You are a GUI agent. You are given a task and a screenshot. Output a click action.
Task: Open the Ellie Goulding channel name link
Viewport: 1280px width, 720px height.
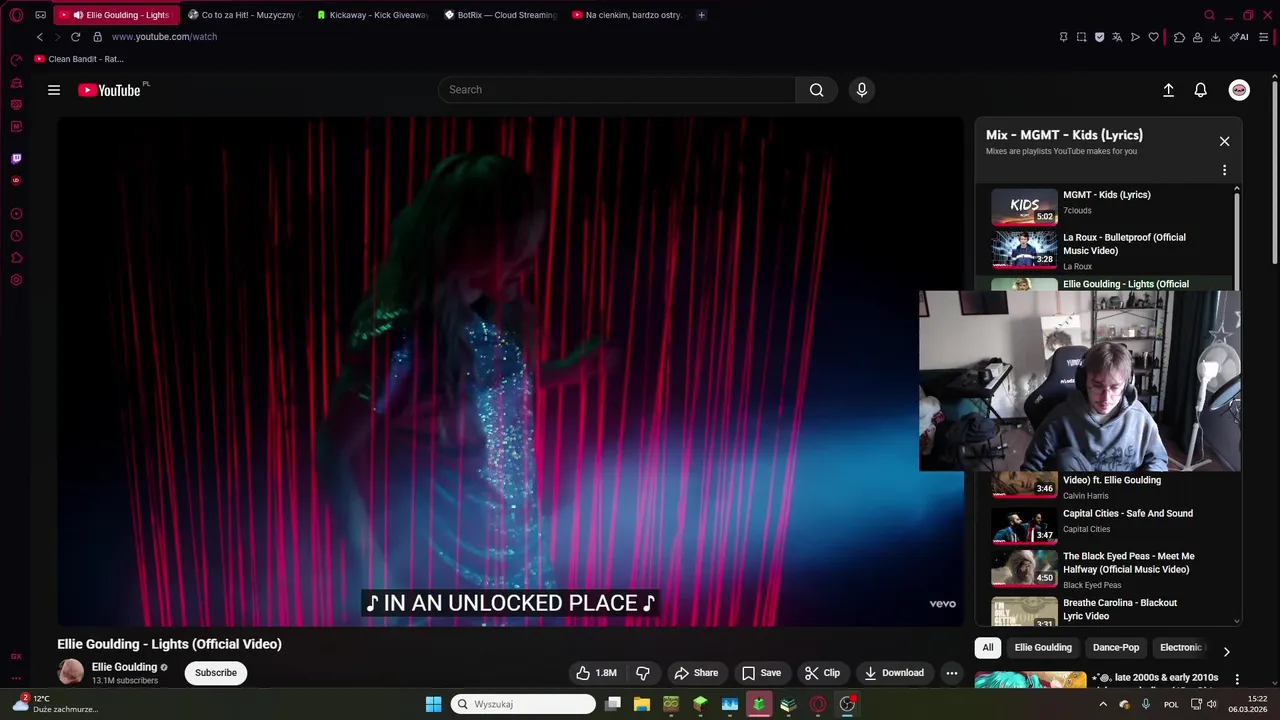click(x=124, y=667)
